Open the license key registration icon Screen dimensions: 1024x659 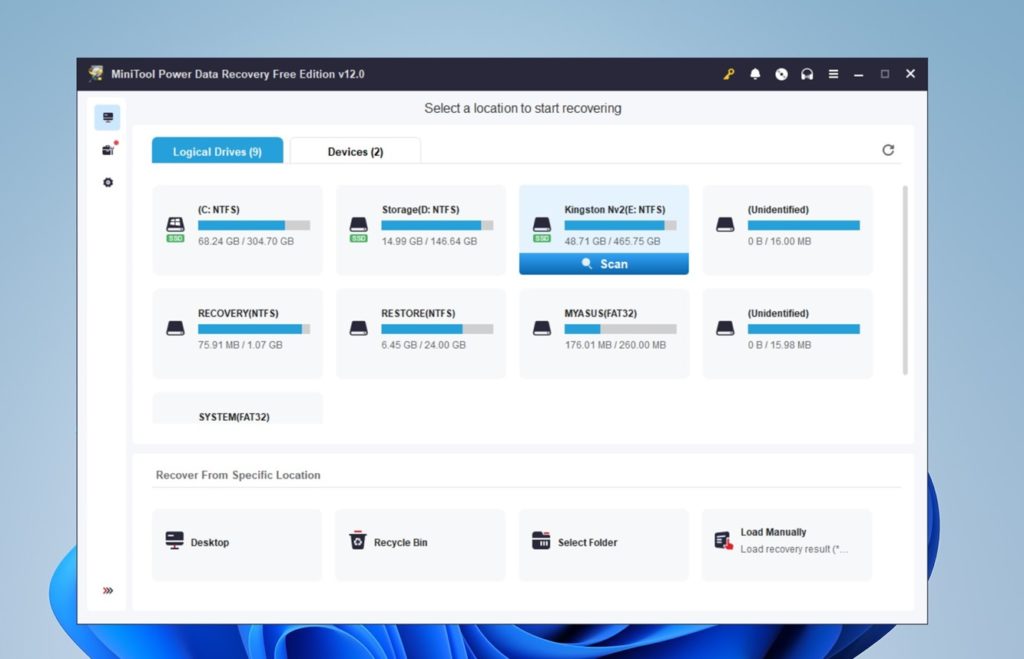tap(728, 73)
